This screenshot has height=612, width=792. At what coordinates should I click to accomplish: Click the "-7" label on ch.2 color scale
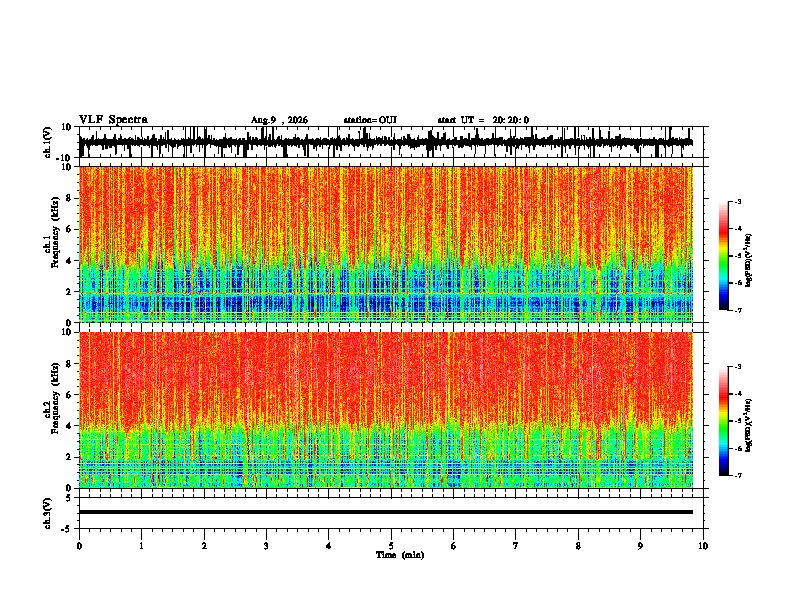(x=738, y=476)
